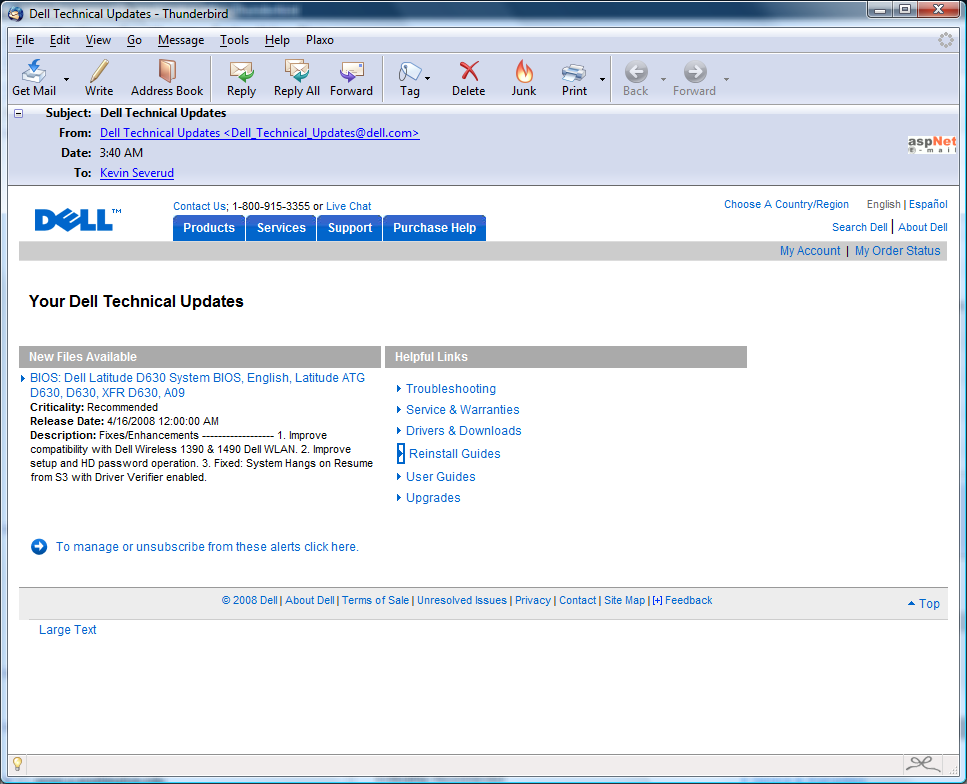Image resolution: width=967 pixels, height=784 pixels.
Task: Click Terms of Sale footer link
Action: 376,600
